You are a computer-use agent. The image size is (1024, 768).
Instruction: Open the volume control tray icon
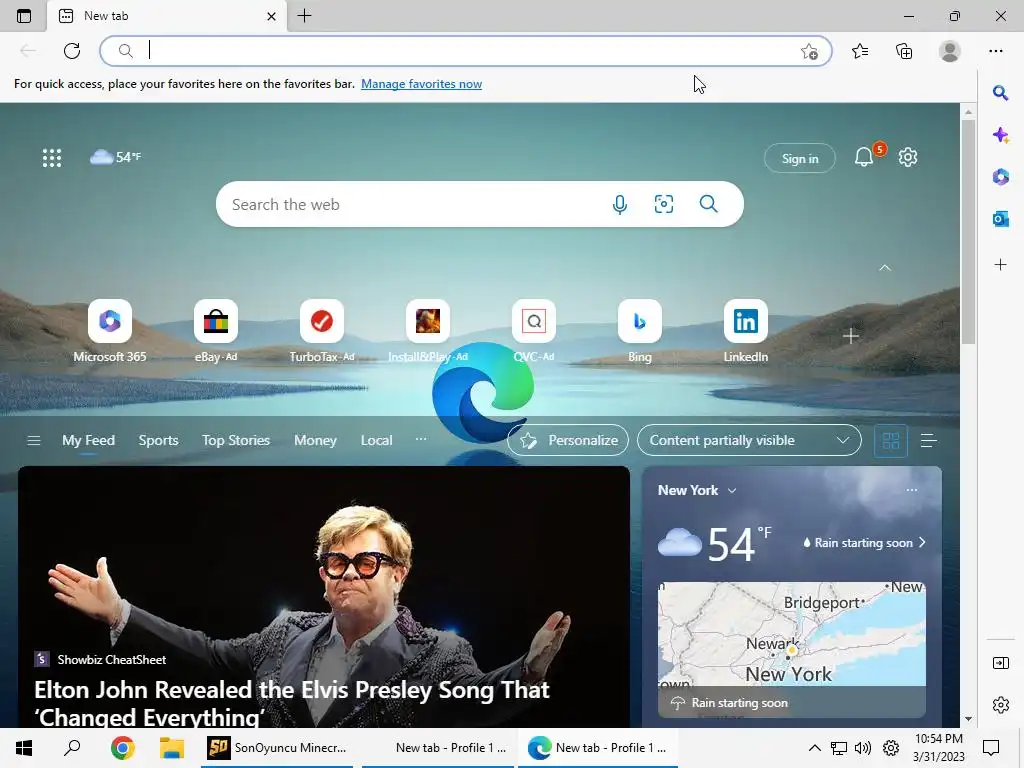[863, 748]
